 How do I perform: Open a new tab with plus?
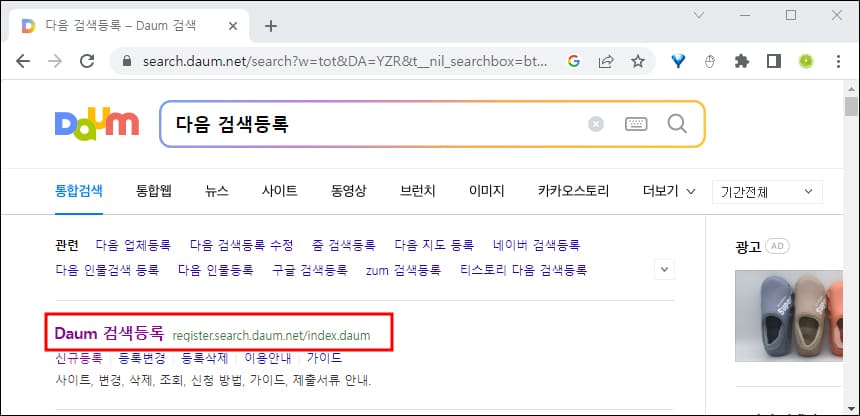pos(271,26)
